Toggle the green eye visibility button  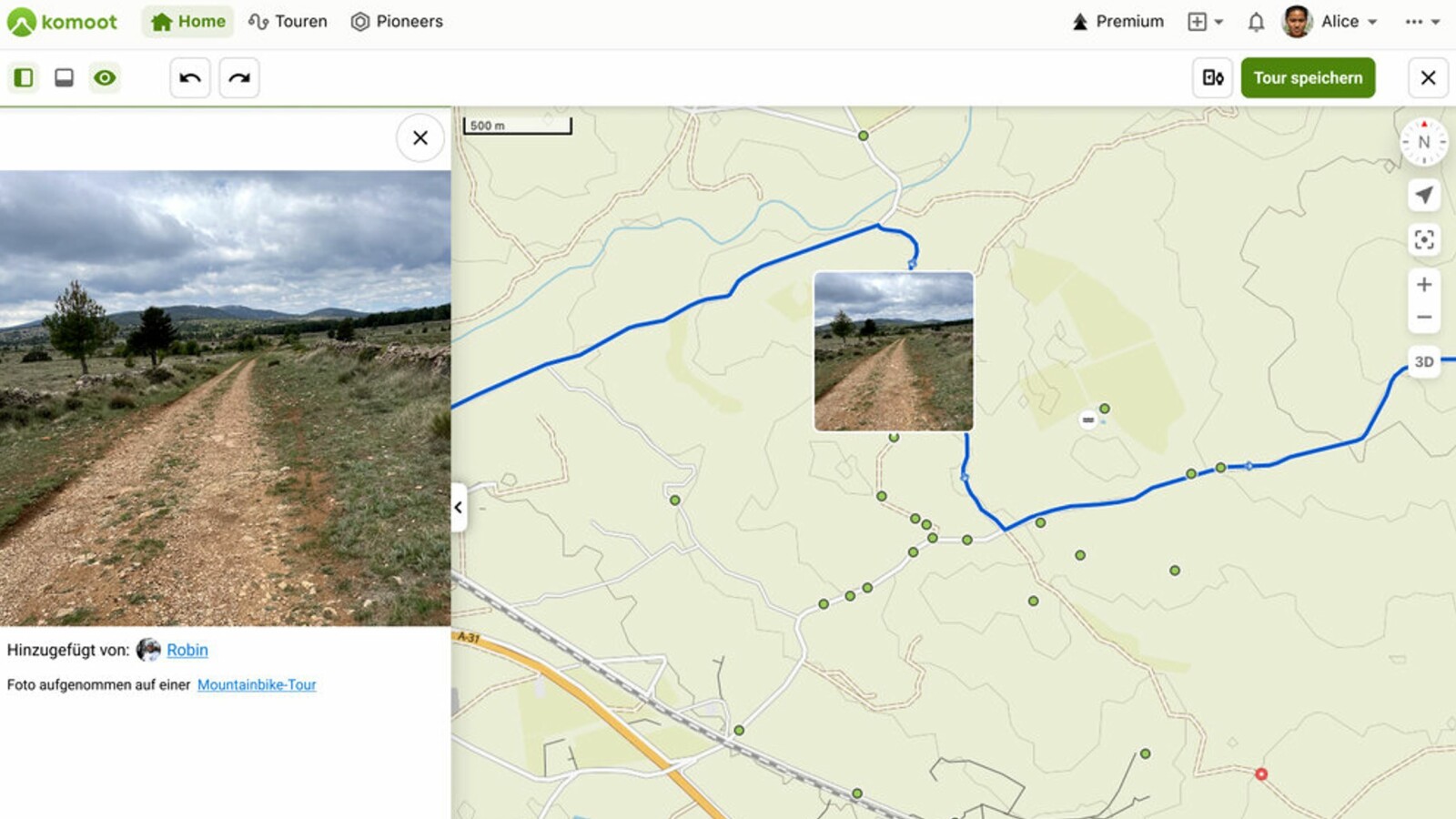(105, 78)
